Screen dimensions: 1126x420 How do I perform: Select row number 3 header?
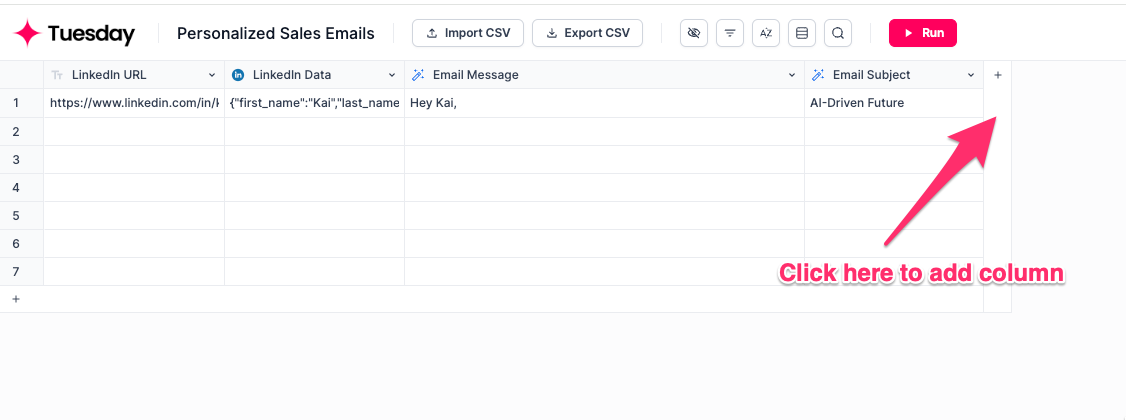[15, 159]
